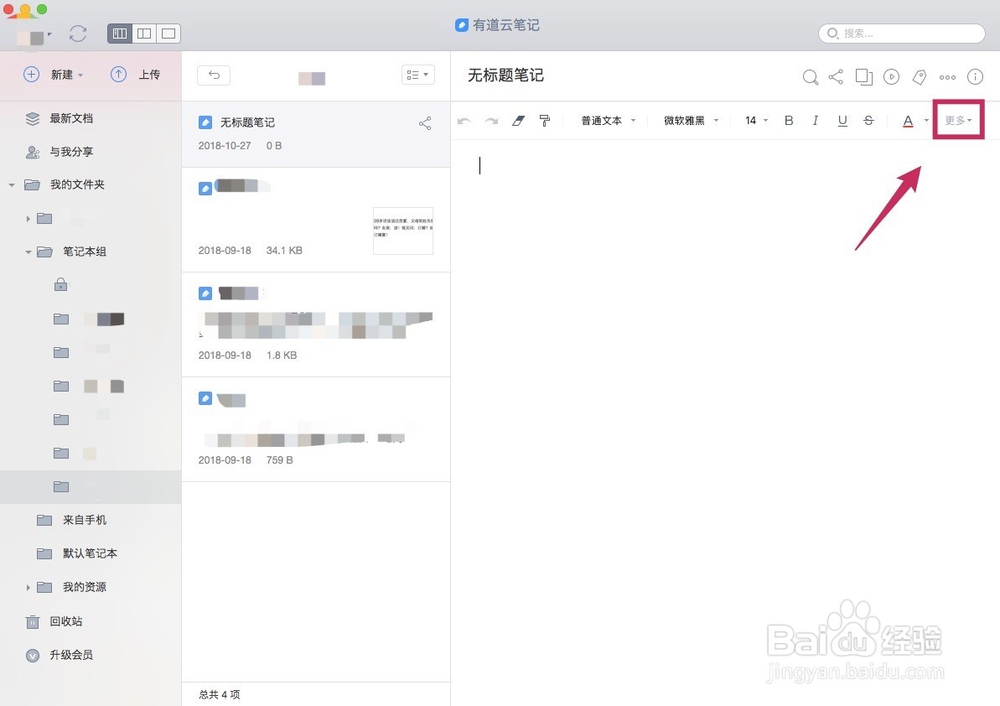Click the tag icon in the note header
Screen dimensions: 1000x706
[919, 77]
